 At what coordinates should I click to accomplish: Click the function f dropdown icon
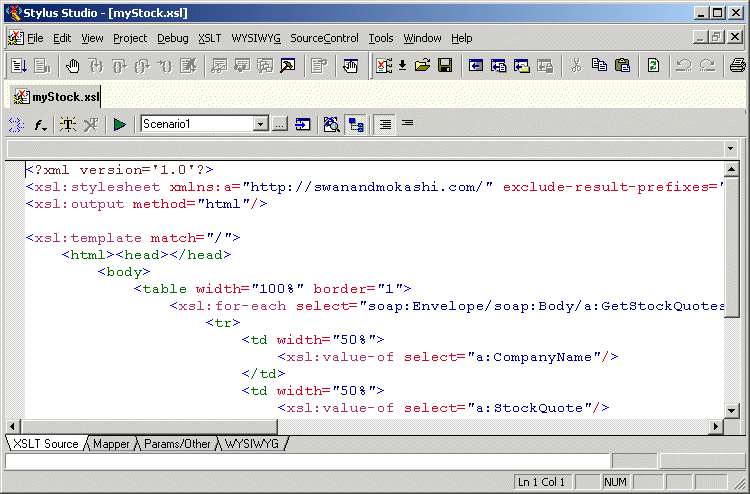pos(41,125)
